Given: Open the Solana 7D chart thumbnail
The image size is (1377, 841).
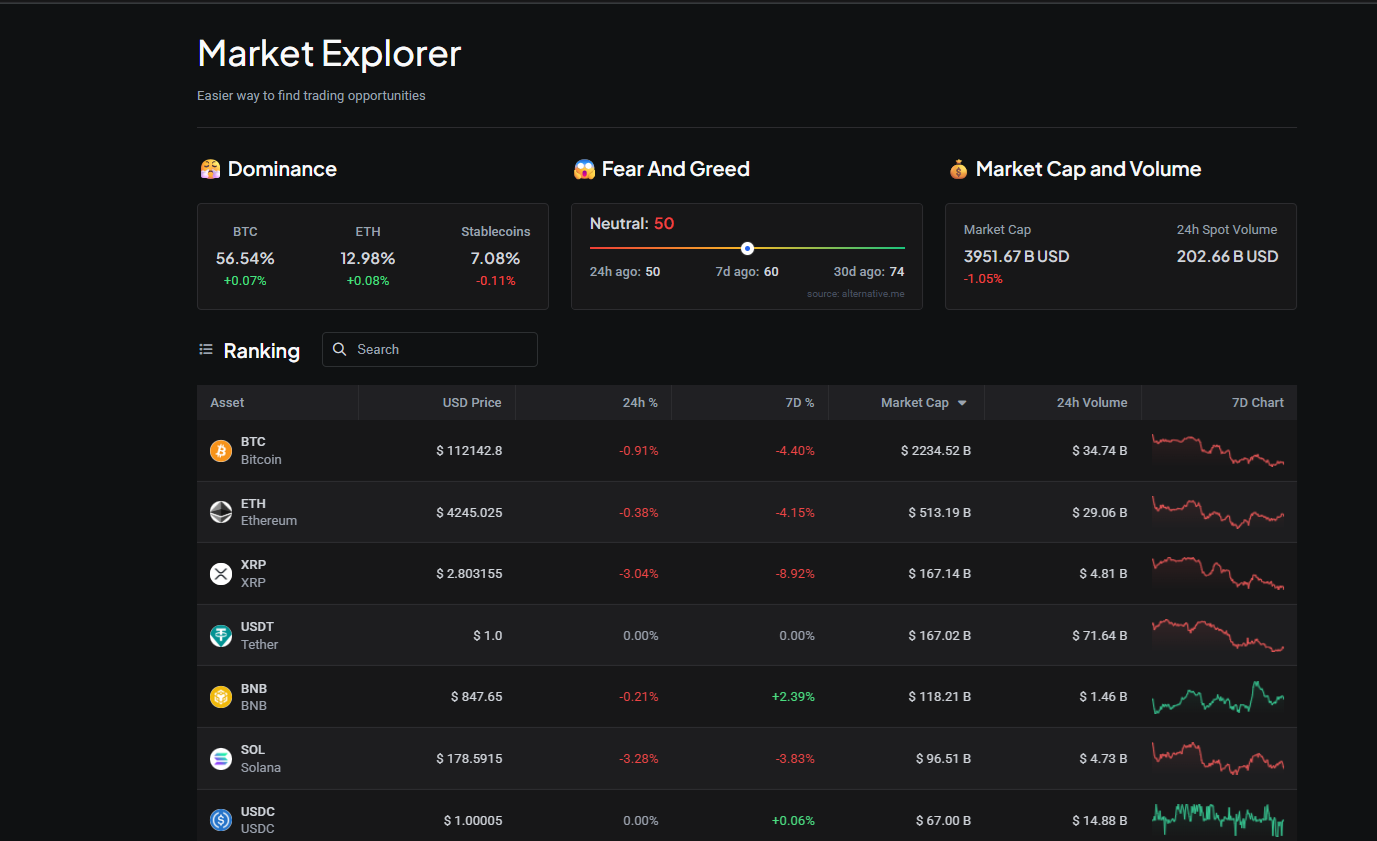Looking at the screenshot, I should pyautogui.click(x=1218, y=758).
